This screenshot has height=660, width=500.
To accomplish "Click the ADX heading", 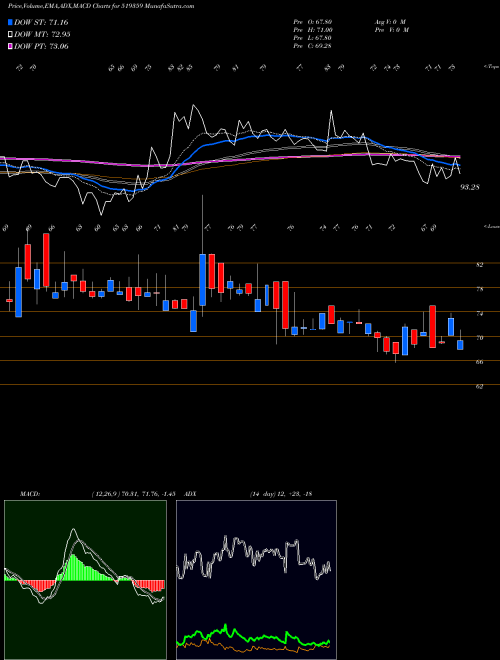I will [x=191, y=494].
